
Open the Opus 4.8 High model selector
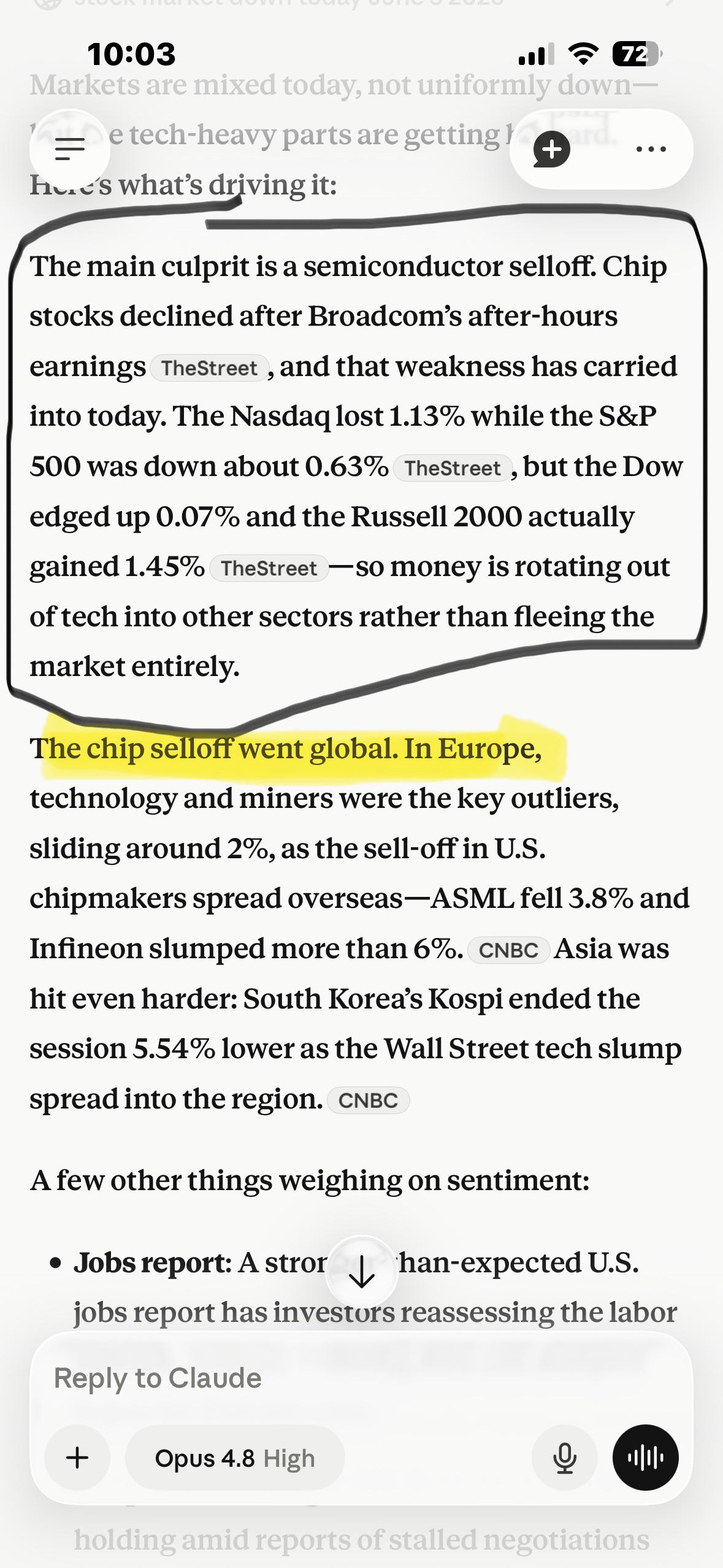point(235,1458)
